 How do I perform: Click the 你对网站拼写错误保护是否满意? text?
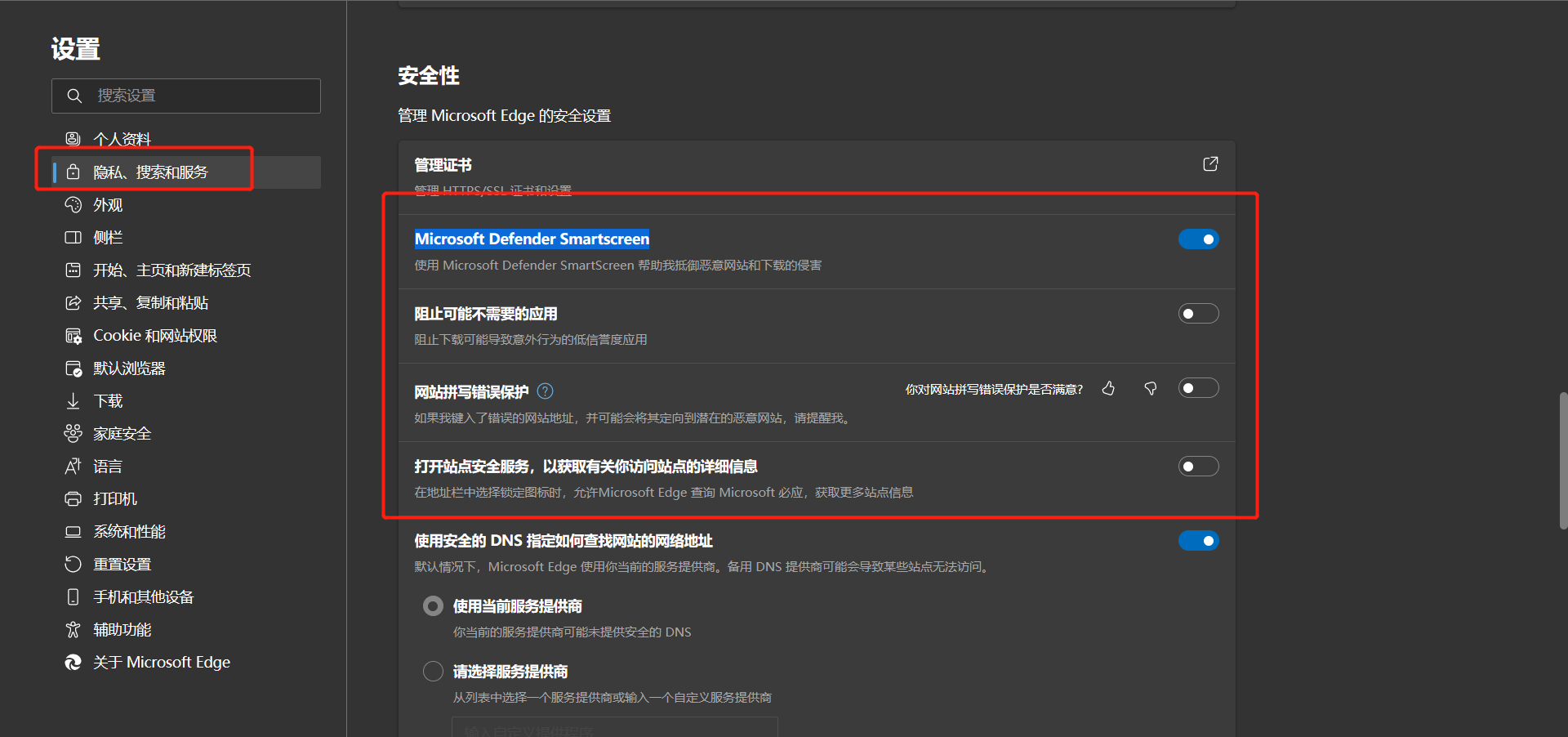coord(994,390)
